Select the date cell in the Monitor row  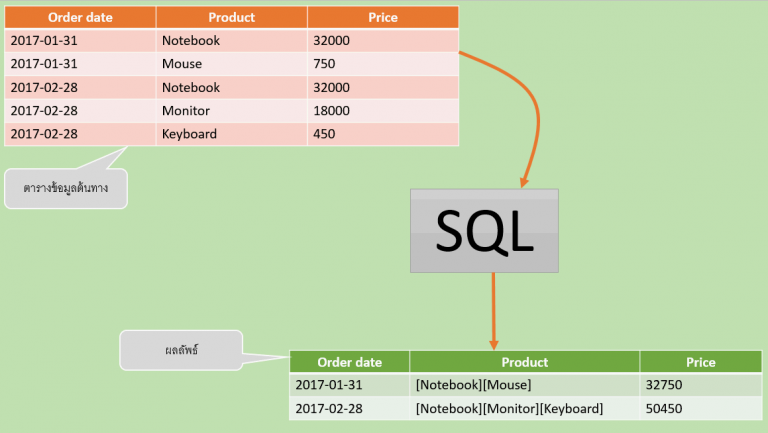point(80,111)
